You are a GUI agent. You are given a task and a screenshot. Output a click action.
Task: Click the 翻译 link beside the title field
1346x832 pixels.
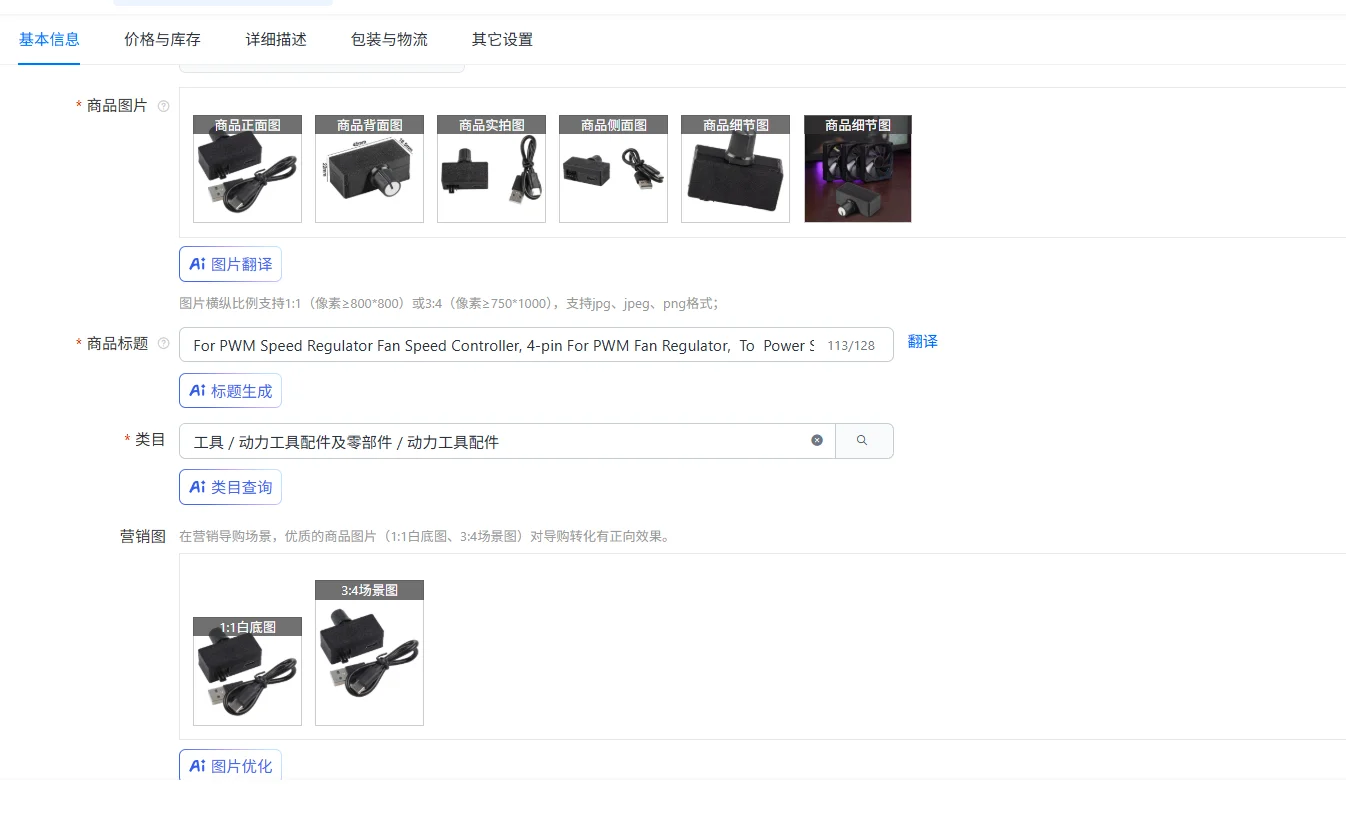click(x=922, y=341)
